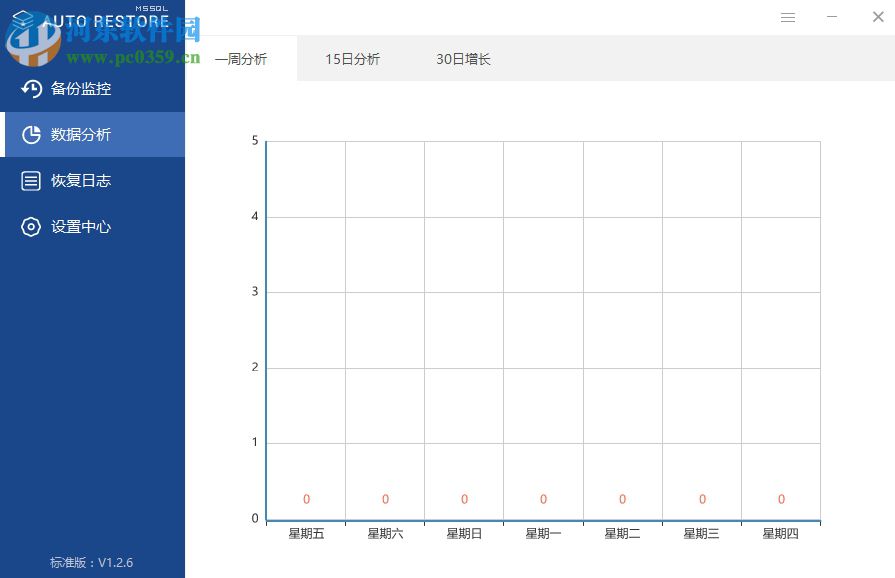895x578 pixels.
Task: Switch to the 30日增长 tab
Action: pyautogui.click(x=463, y=59)
